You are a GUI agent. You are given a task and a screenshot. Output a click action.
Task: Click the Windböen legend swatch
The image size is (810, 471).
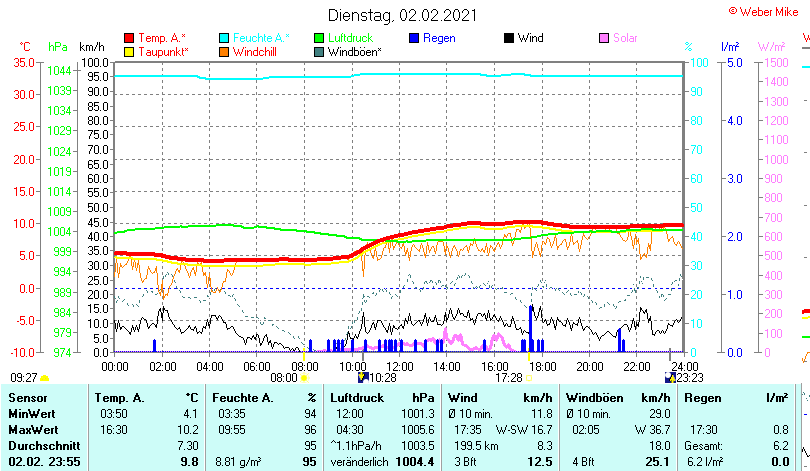(x=320, y=51)
